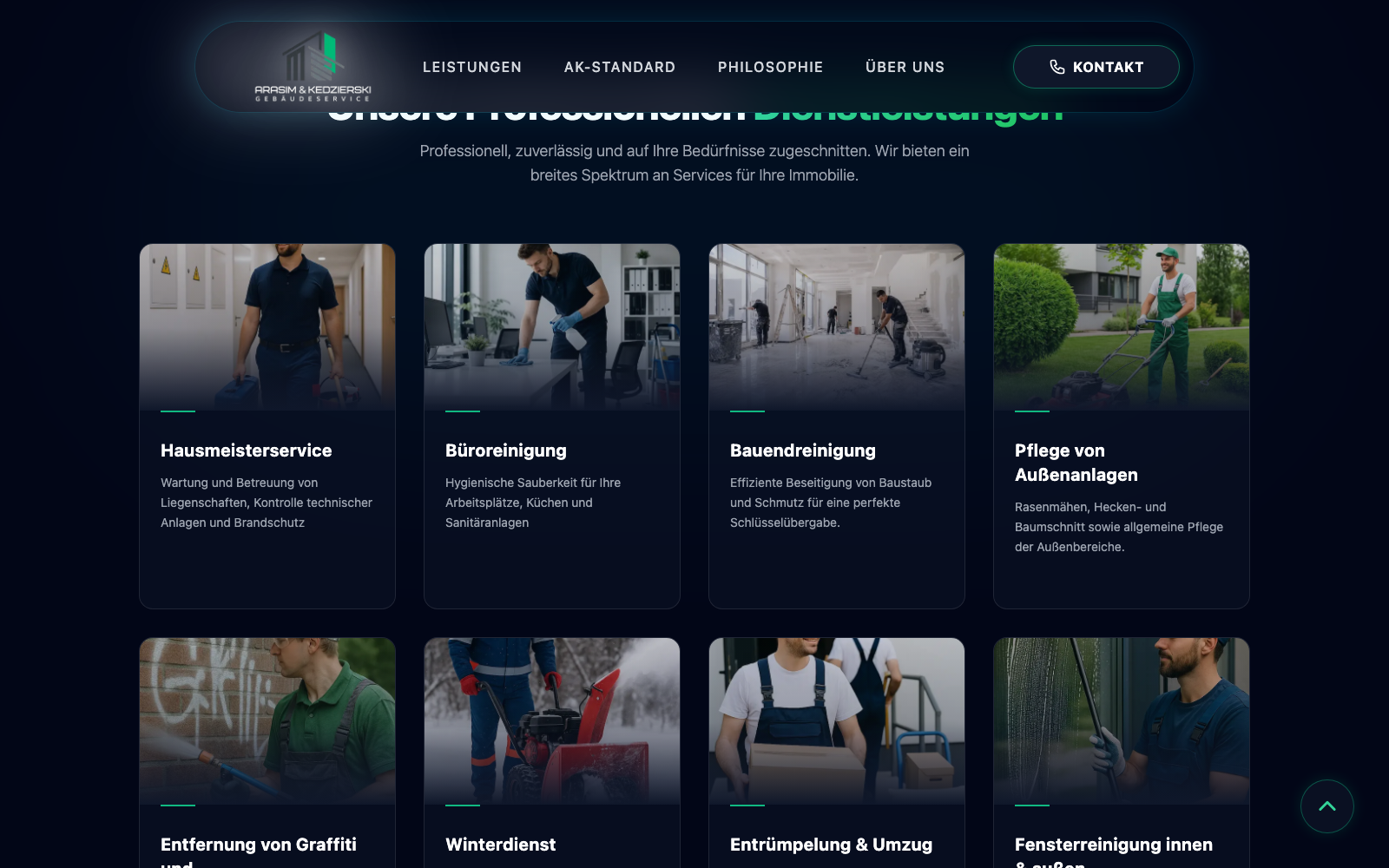The width and height of the screenshot is (1389, 868).
Task: Click the scroll-to-top arrow button
Action: [1326, 806]
